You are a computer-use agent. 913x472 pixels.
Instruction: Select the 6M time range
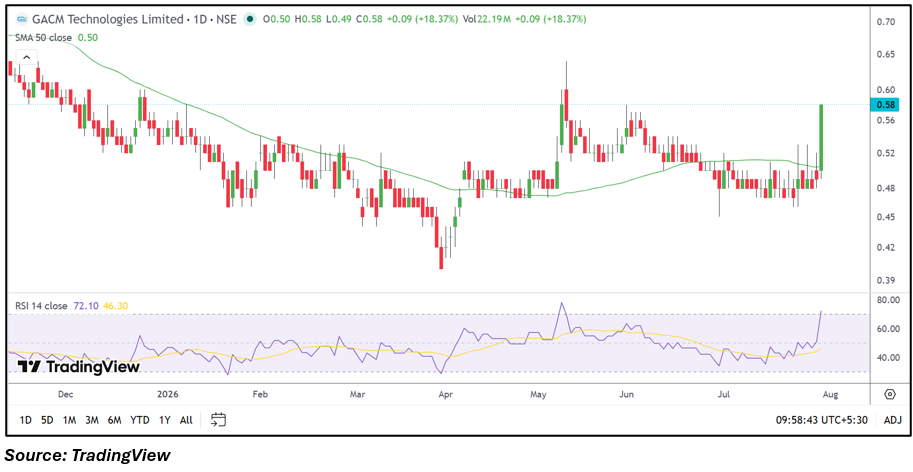point(114,420)
